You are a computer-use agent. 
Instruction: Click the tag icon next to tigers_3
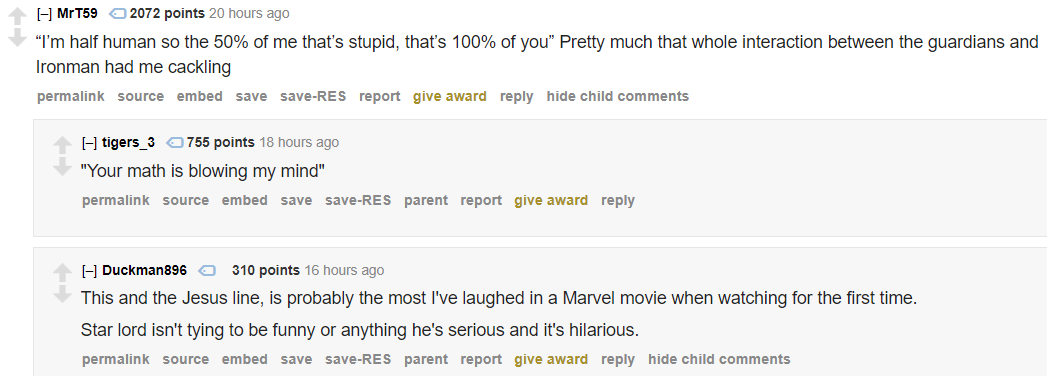175,142
